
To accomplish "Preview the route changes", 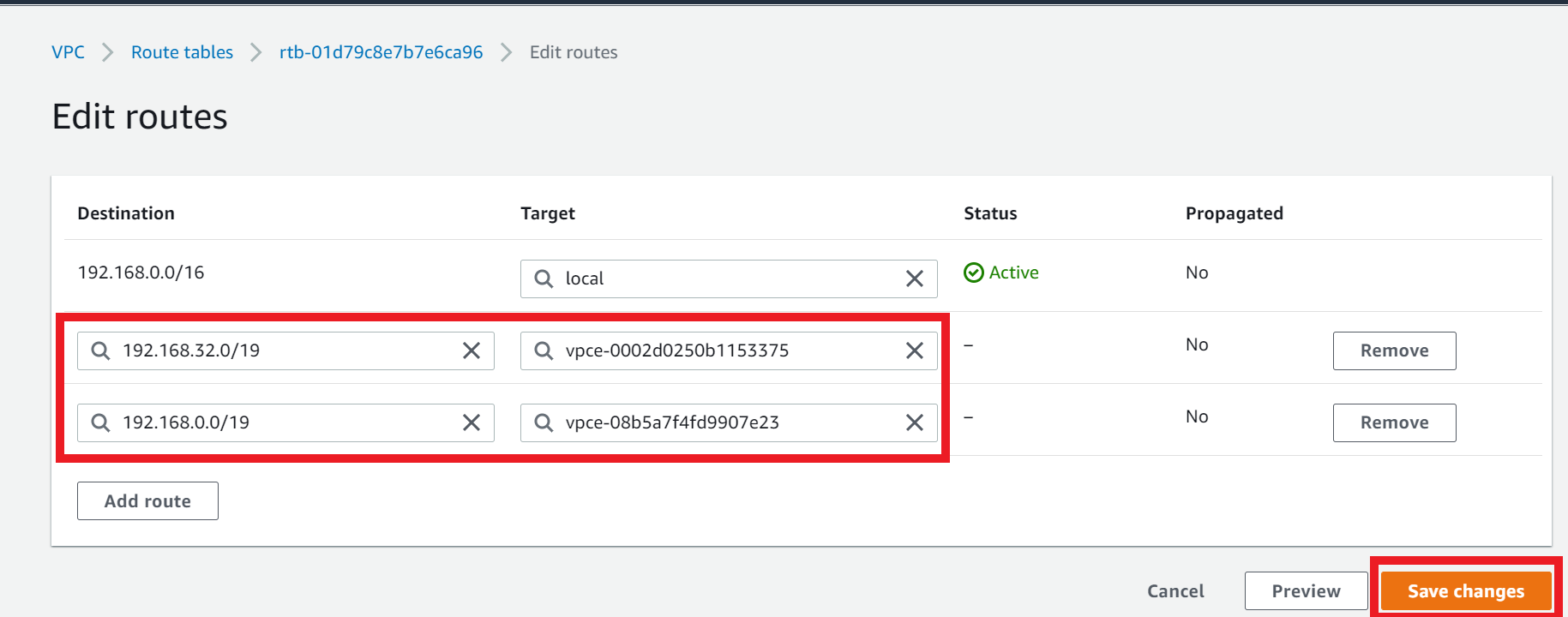I will (1306, 591).
